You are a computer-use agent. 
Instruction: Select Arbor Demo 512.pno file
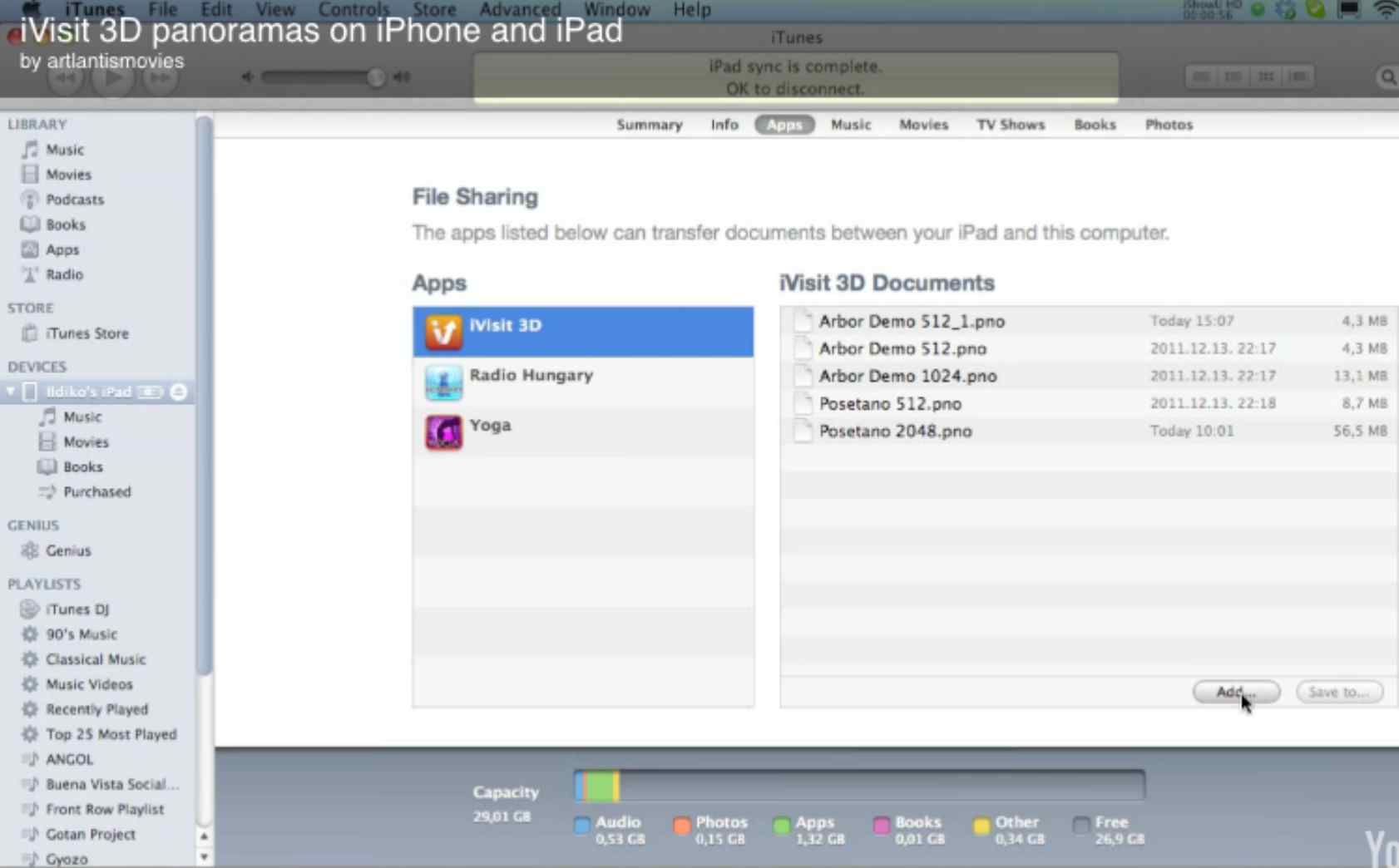tap(1089, 348)
